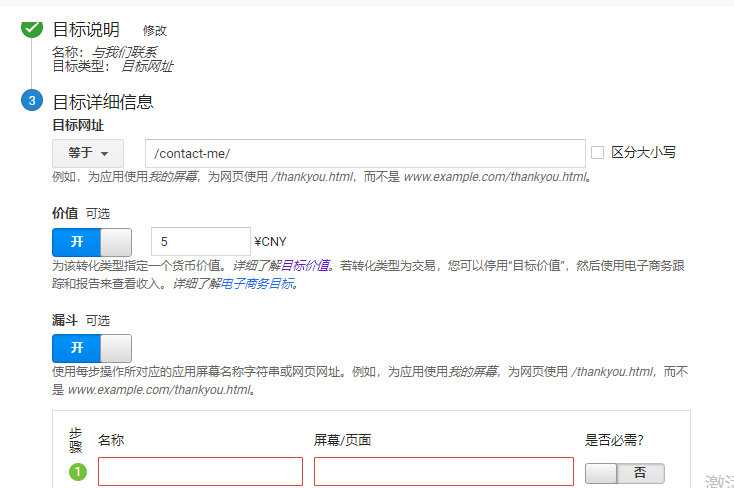Image resolution: width=734 pixels, height=488 pixels.
Task: Open the 目标价值 help link
Action: coord(305,266)
